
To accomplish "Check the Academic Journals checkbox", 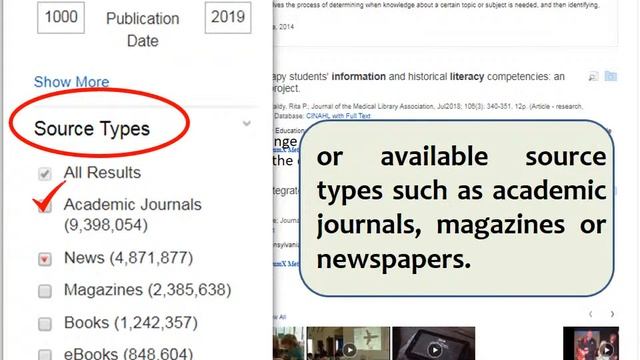I will click(45, 207).
